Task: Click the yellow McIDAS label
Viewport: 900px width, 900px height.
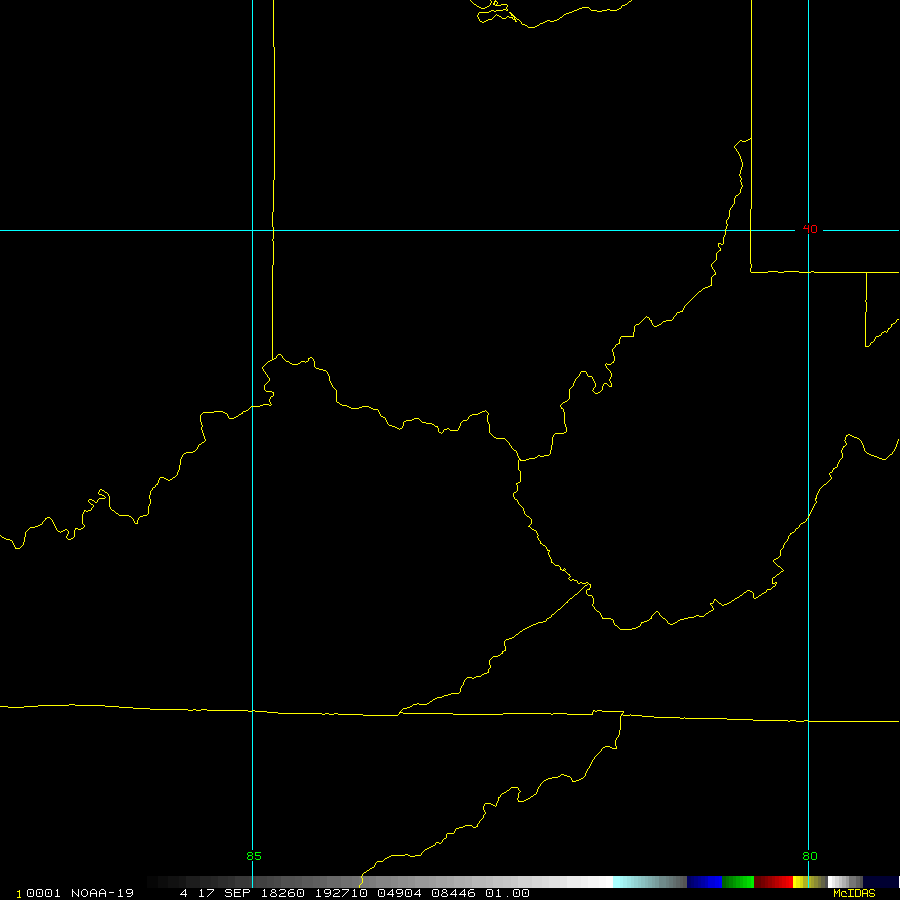Action: point(853,893)
